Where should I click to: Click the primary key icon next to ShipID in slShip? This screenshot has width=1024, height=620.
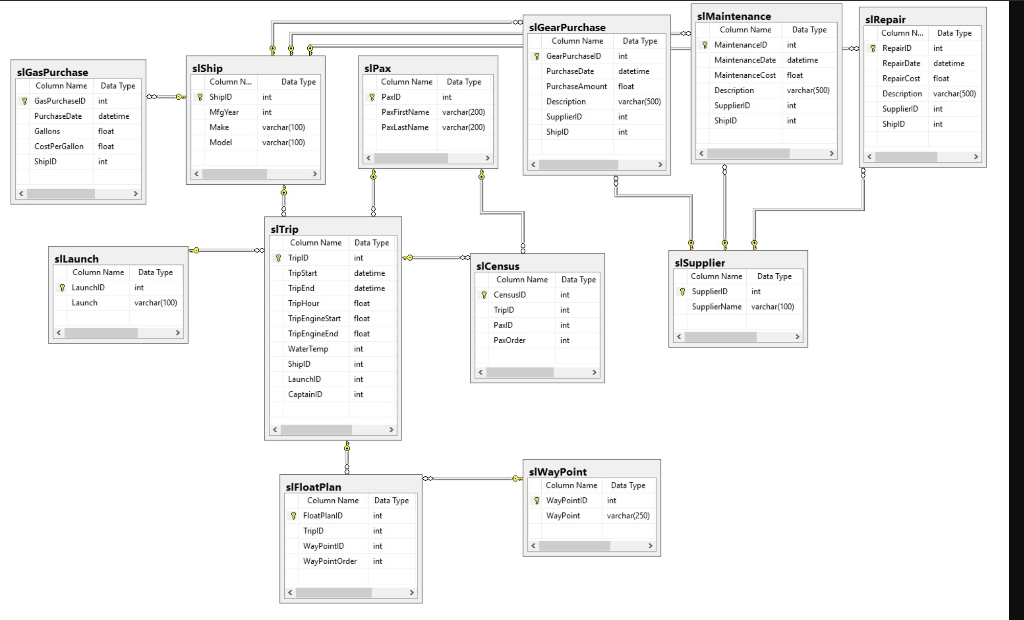pyautogui.click(x=199, y=96)
